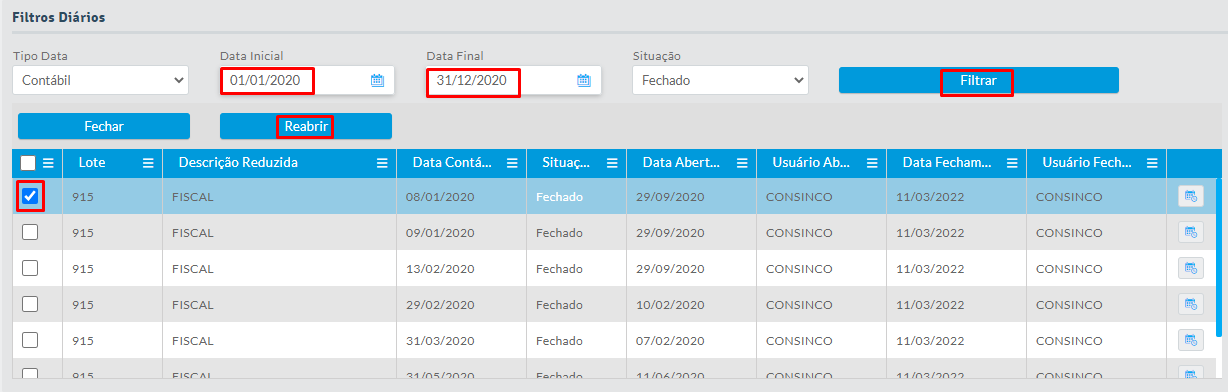Open details icon for row dated 29/02/2020
The height and width of the screenshot is (392, 1228).
[1190, 305]
